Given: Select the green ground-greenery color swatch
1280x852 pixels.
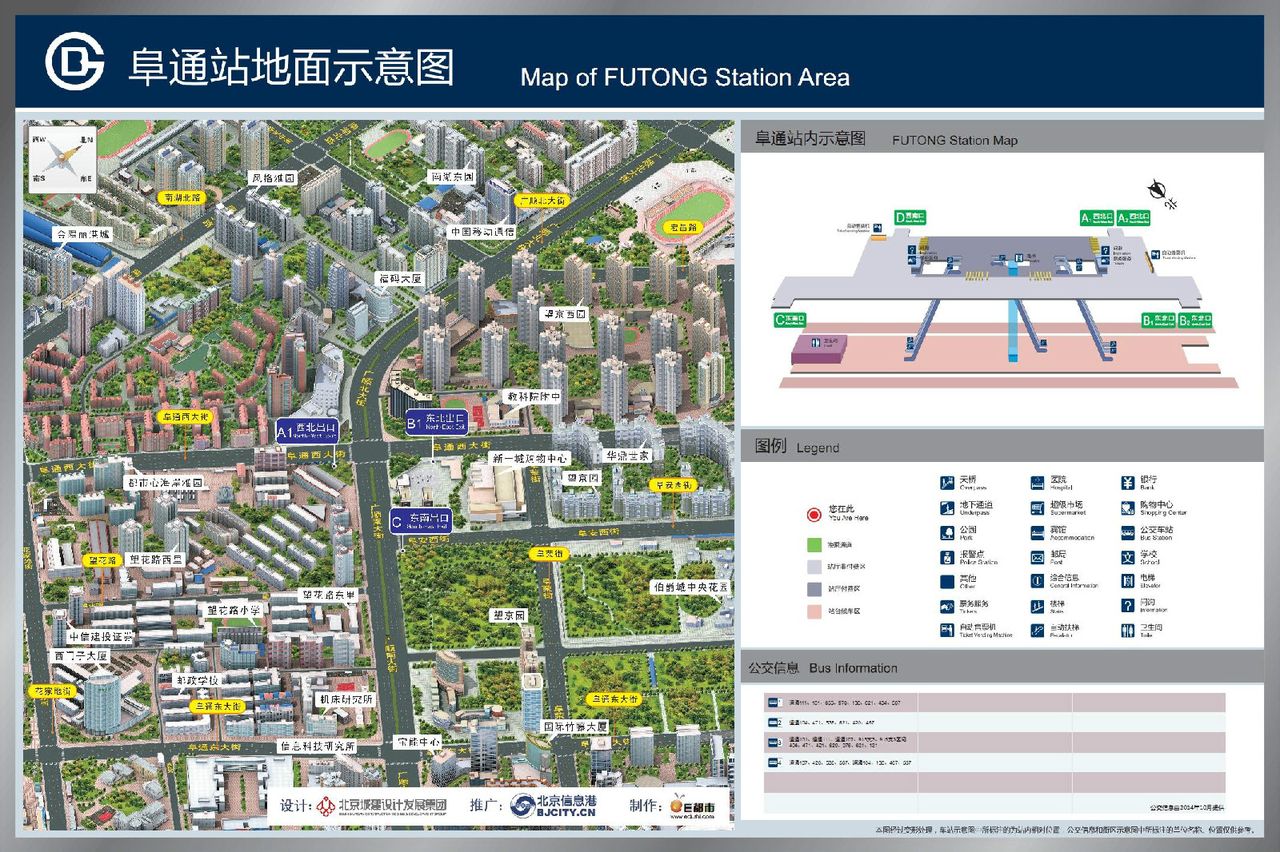Looking at the screenshot, I should [x=813, y=544].
